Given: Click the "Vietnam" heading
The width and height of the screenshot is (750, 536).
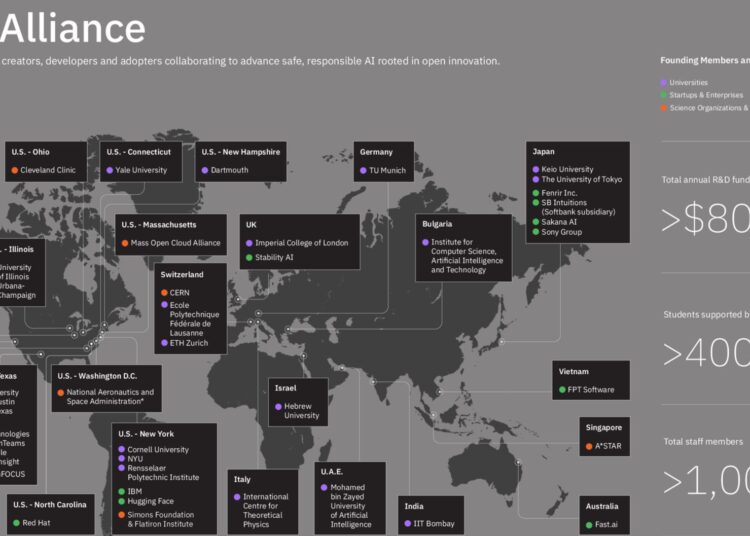Looking at the screenshot, I should (574, 372).
